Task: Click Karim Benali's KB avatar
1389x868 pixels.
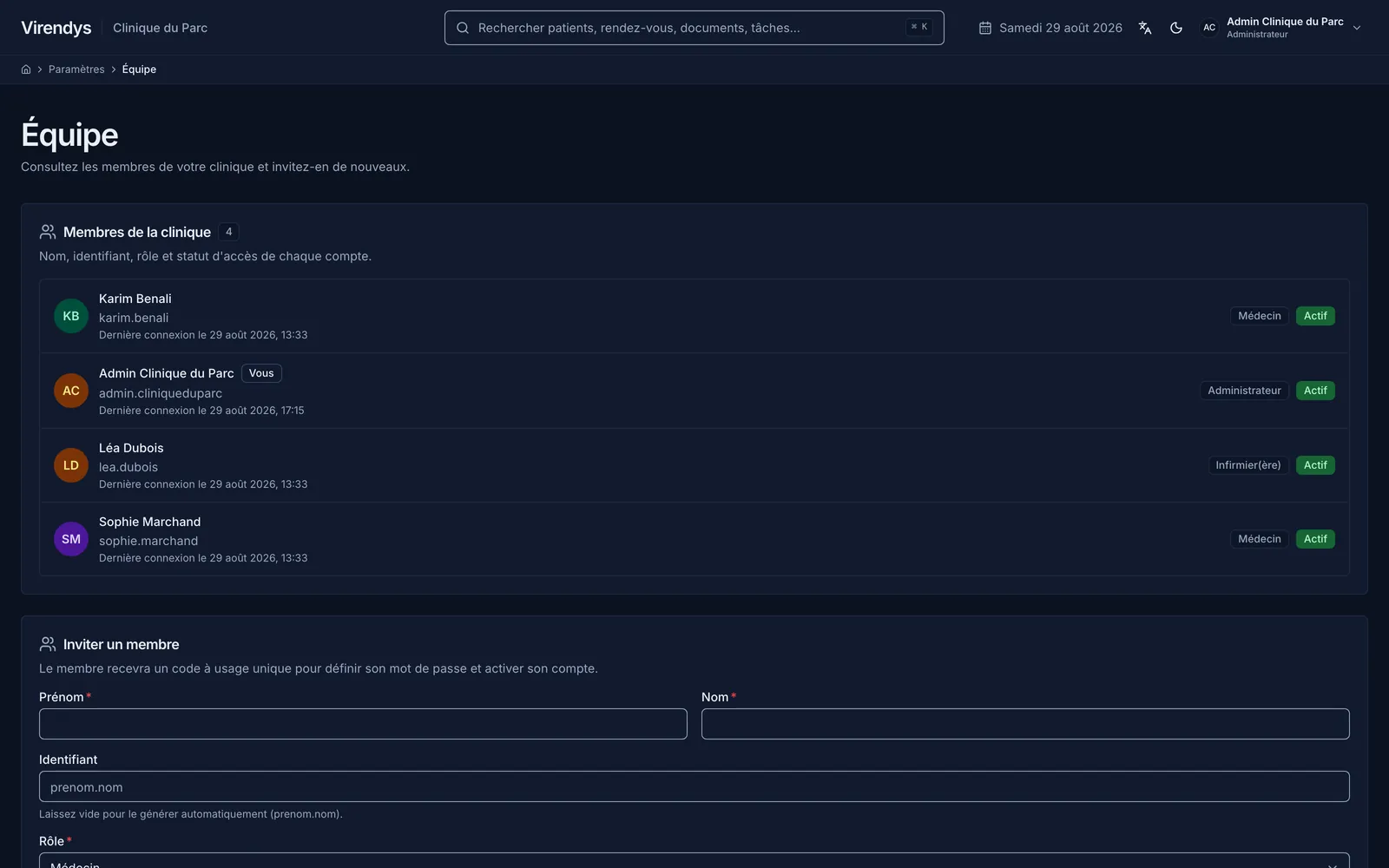Action: pos(71,316)
